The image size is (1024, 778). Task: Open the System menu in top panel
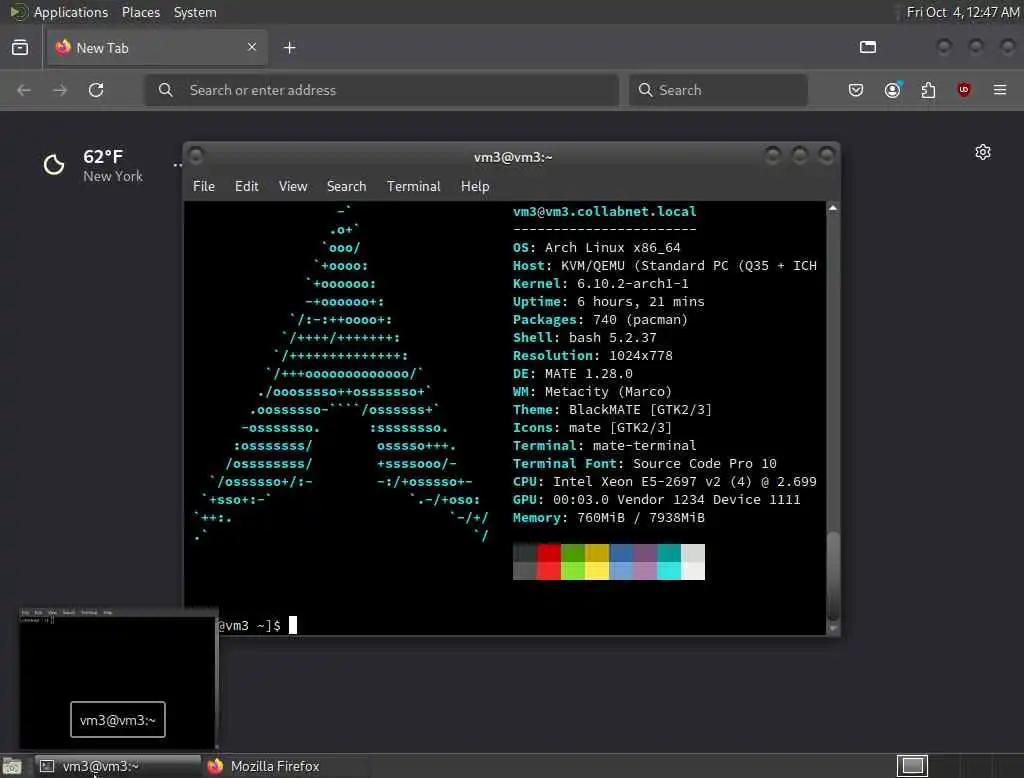point(195,12)
